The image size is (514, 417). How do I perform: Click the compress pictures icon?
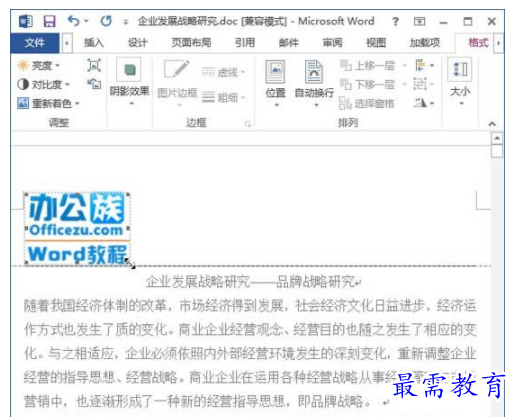(94, 65)
